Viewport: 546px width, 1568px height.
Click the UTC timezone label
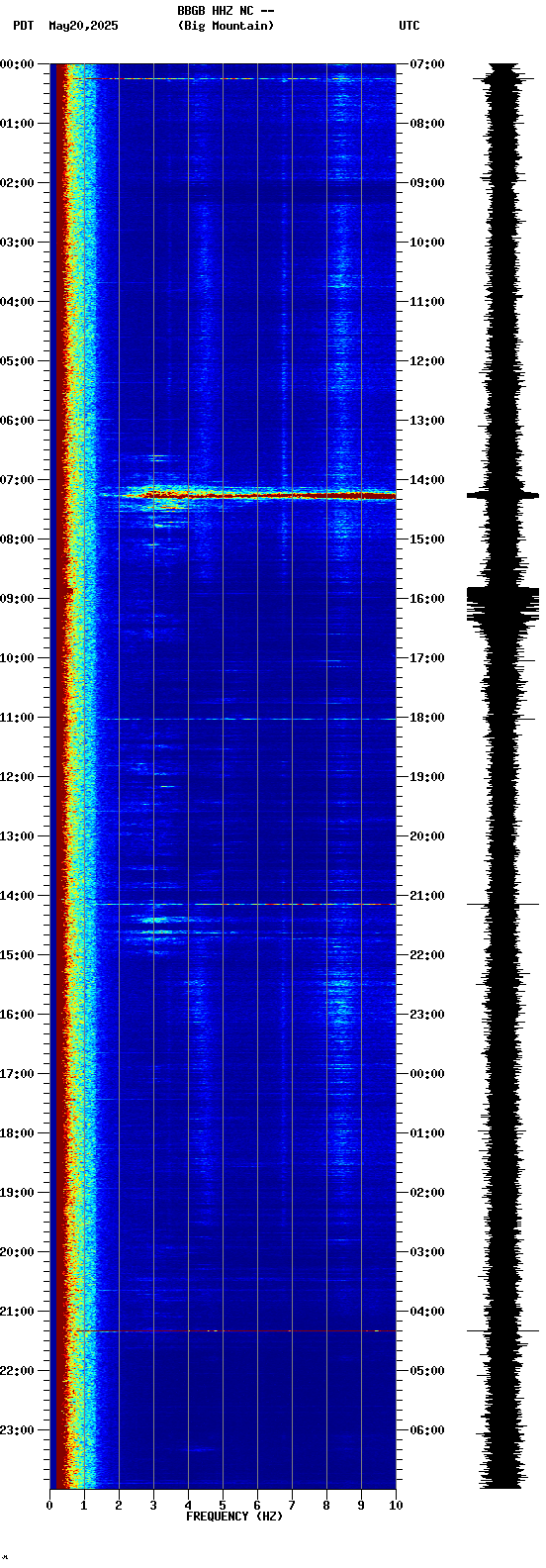(x=409, y=26)
